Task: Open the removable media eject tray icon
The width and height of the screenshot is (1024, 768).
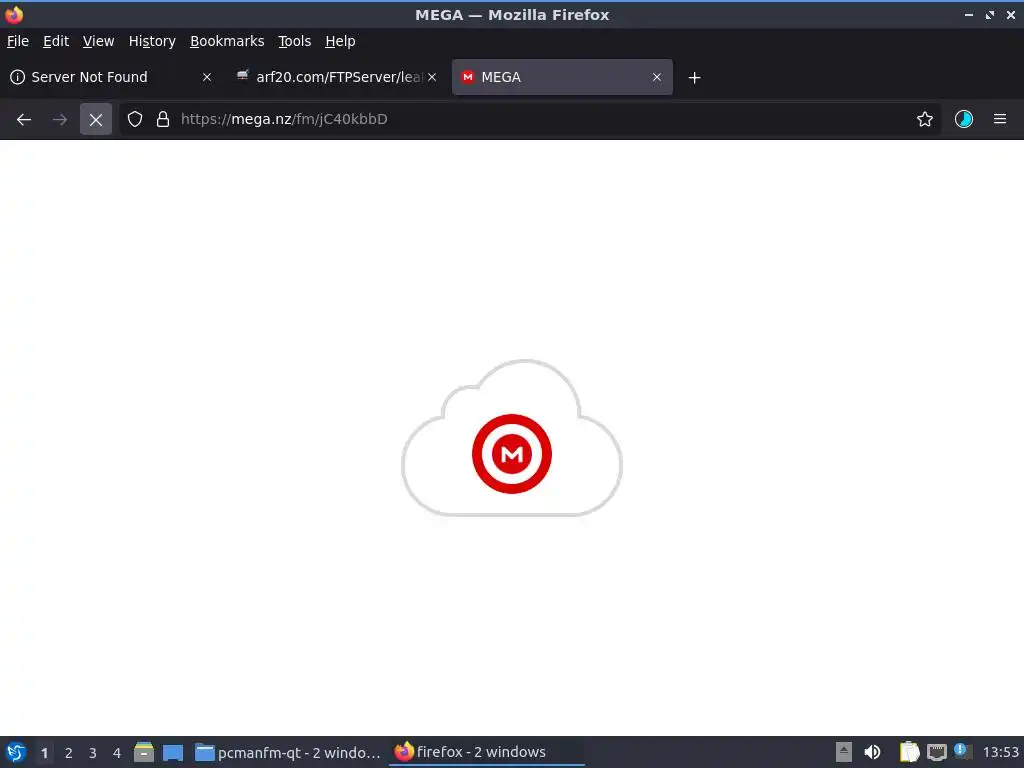Action: (844, 752)
